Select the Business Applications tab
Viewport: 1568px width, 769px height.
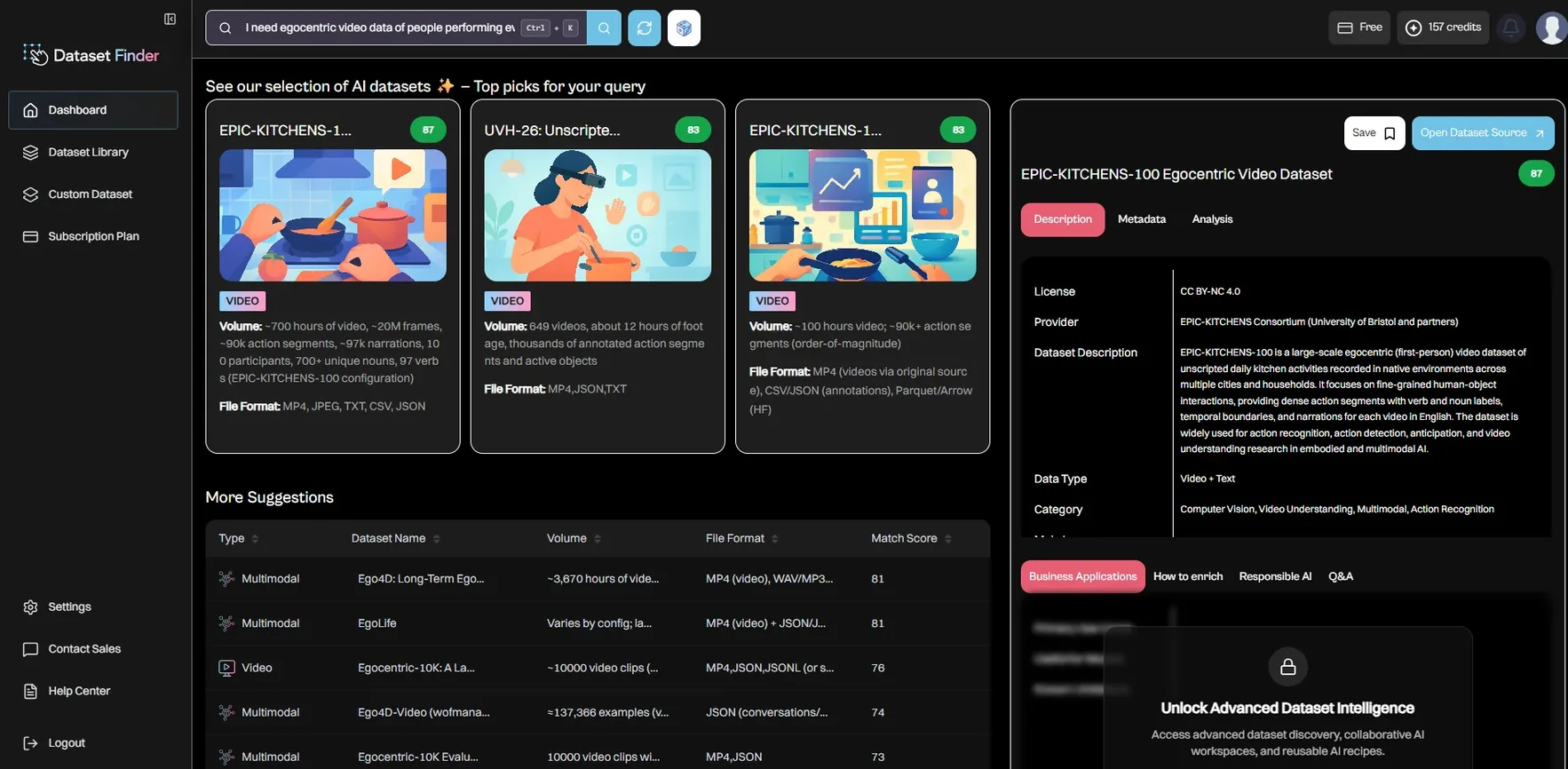point(1082,576)
